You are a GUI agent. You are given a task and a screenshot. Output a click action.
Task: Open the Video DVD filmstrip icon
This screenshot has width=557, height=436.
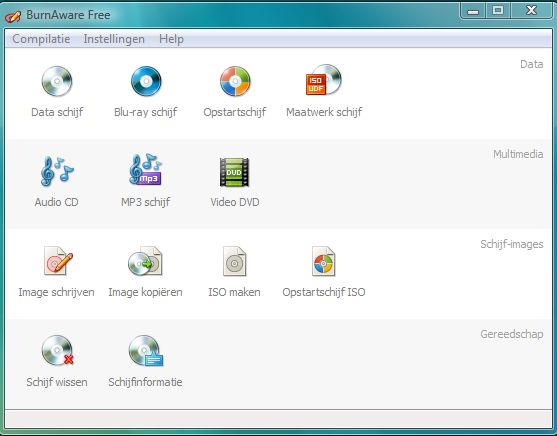click(x=234, y=172)
